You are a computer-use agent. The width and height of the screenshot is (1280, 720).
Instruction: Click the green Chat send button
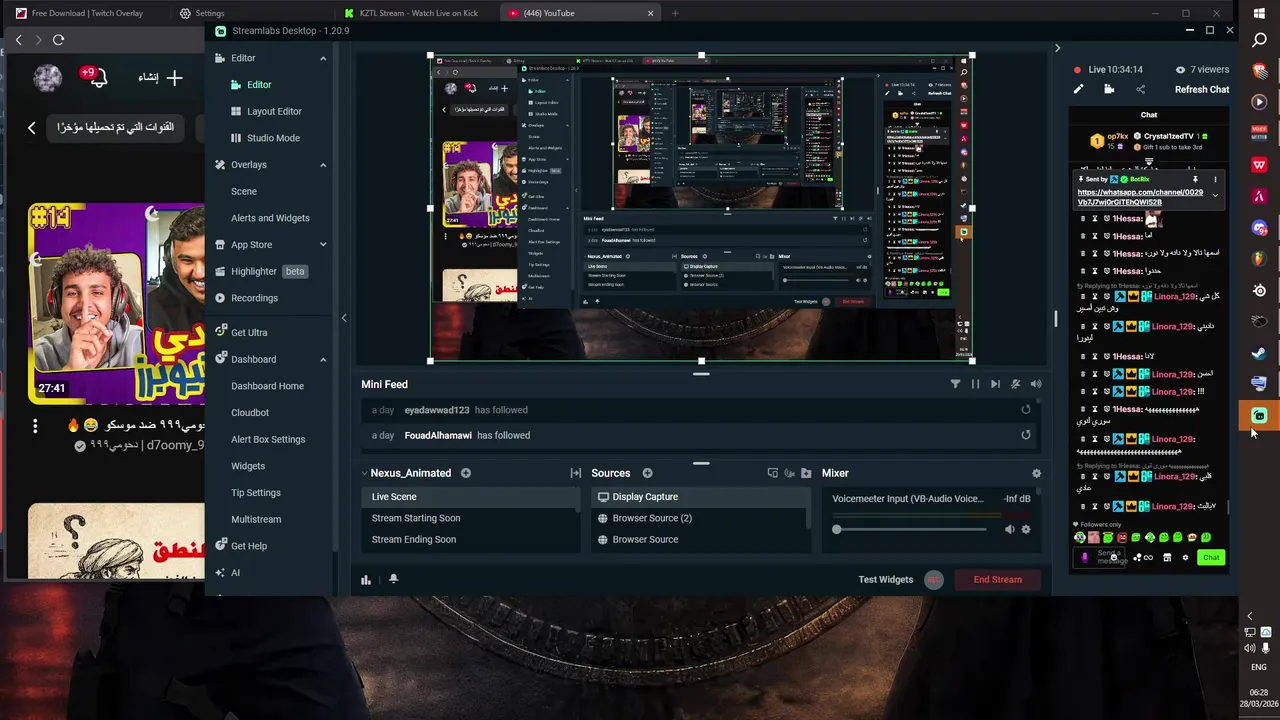click(1211, 558)
